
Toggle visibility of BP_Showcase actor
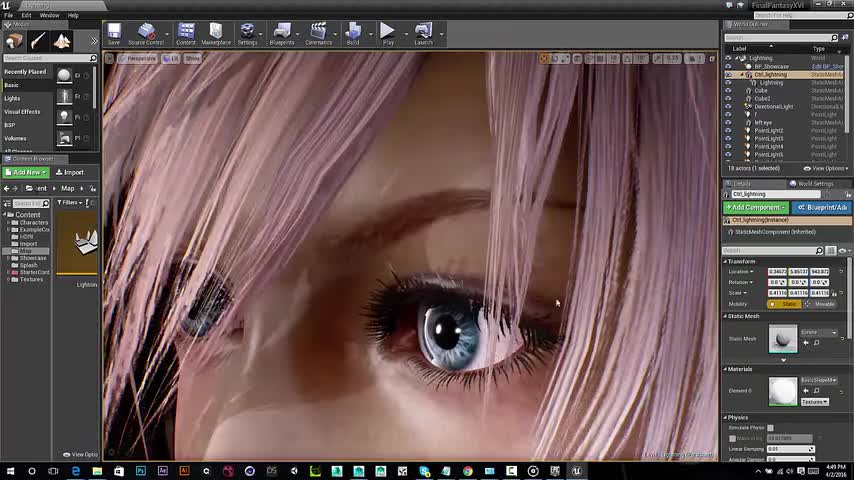(728, 66)
